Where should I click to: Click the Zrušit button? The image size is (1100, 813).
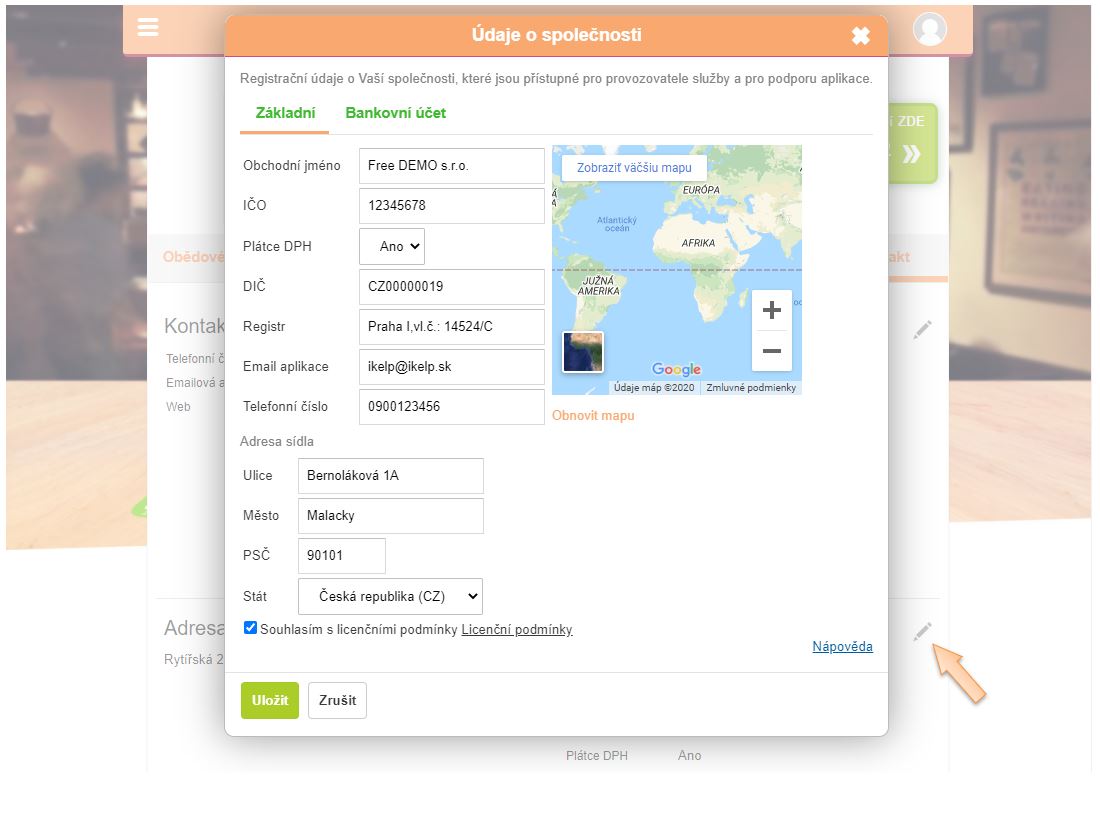[337, 700]
